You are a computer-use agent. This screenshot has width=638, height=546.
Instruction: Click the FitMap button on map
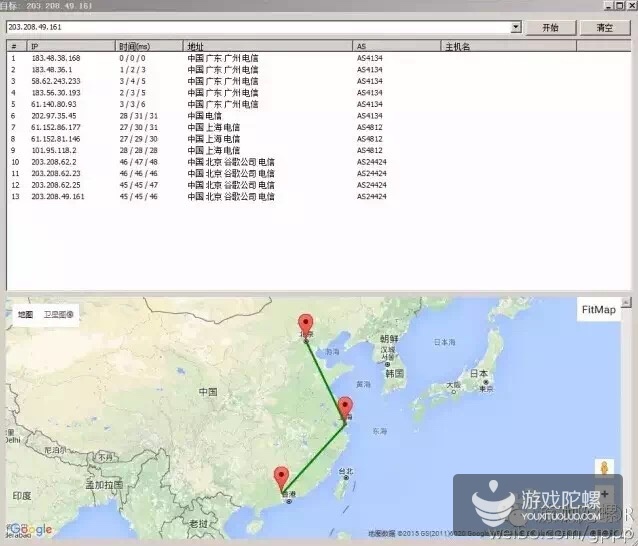pos(599,310)
